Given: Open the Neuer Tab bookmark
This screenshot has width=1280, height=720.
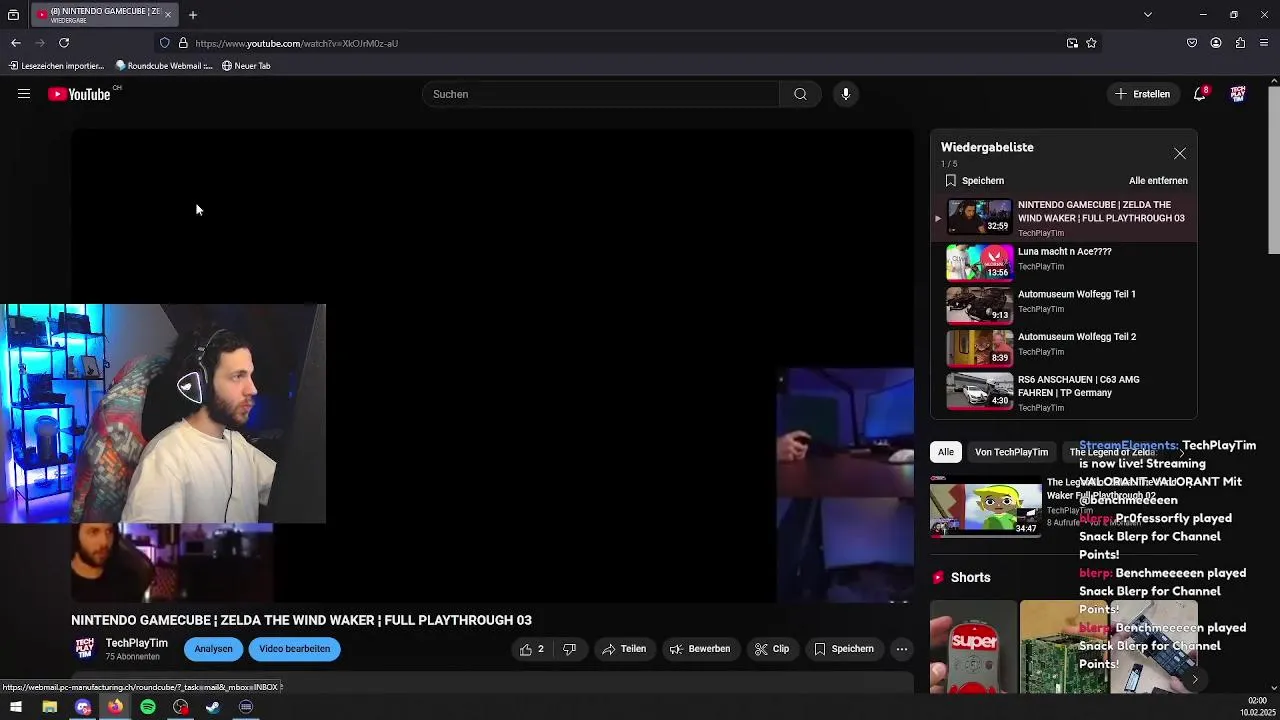Looking at the screenshot, I should 246,66.
